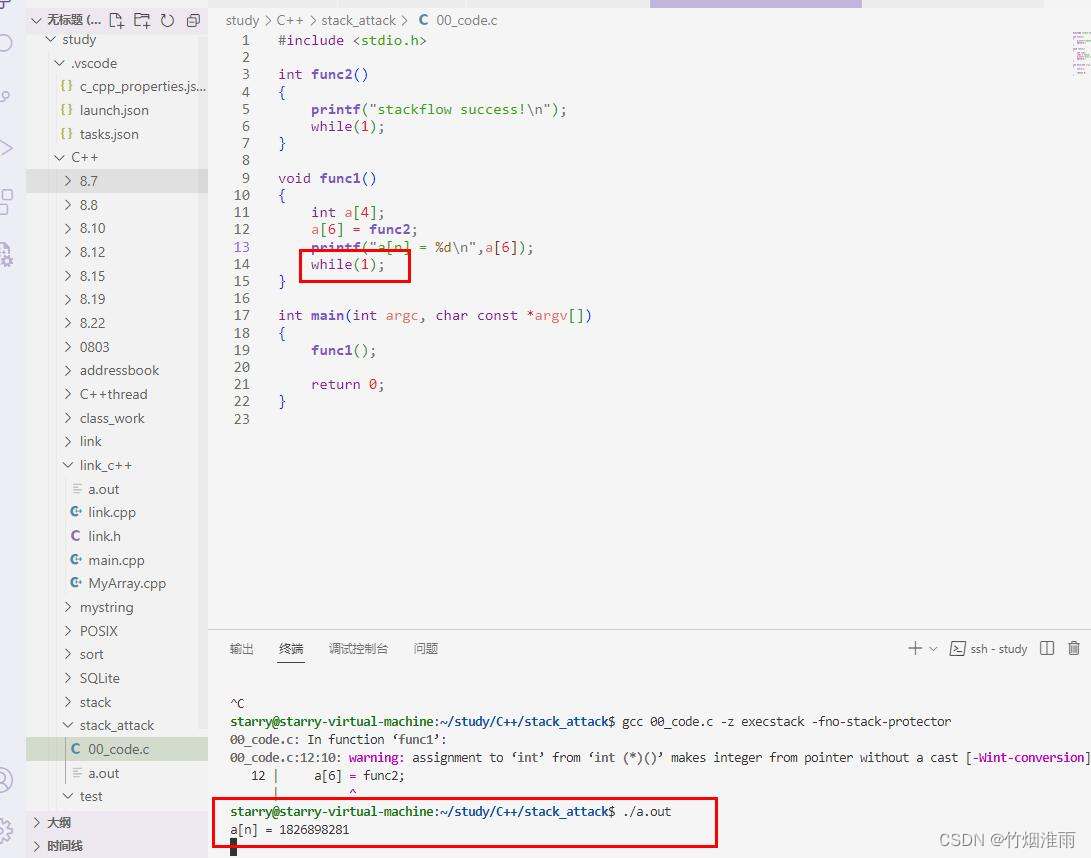Click the New Folder icon in explorer header

point(142,20)
